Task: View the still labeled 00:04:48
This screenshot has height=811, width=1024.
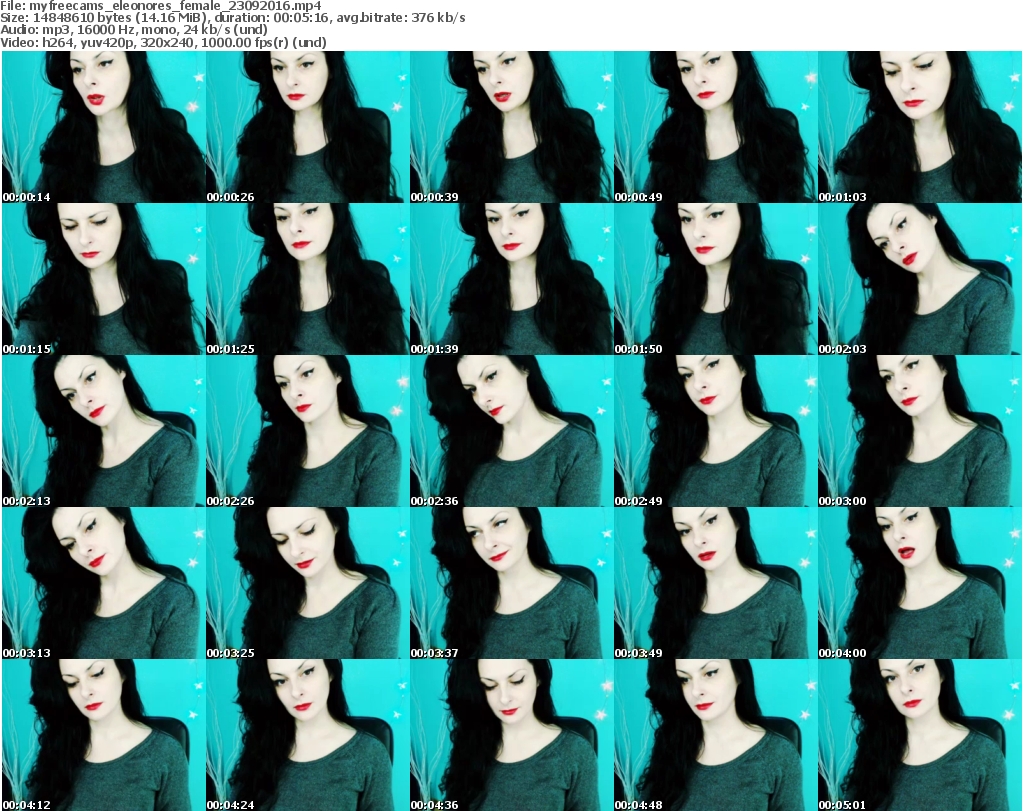Action: (x=715, y=735)
